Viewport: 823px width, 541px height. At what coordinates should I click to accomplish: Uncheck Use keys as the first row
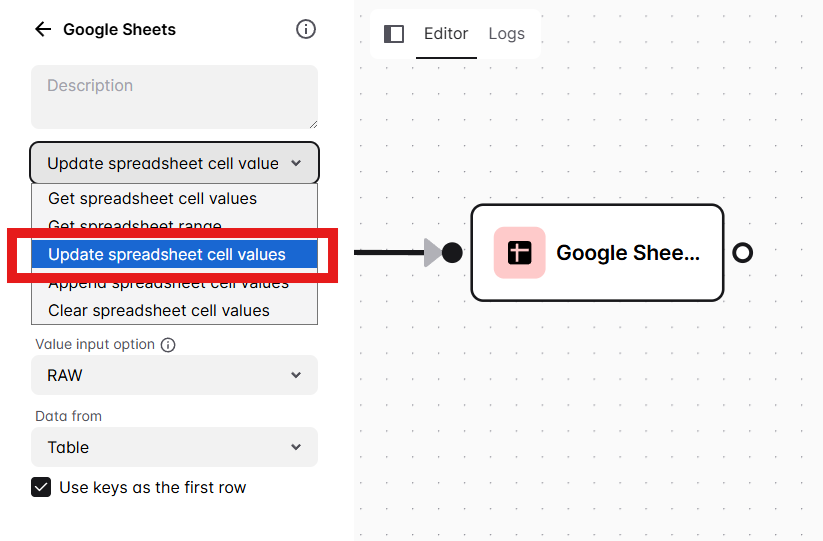pos(41,488)
